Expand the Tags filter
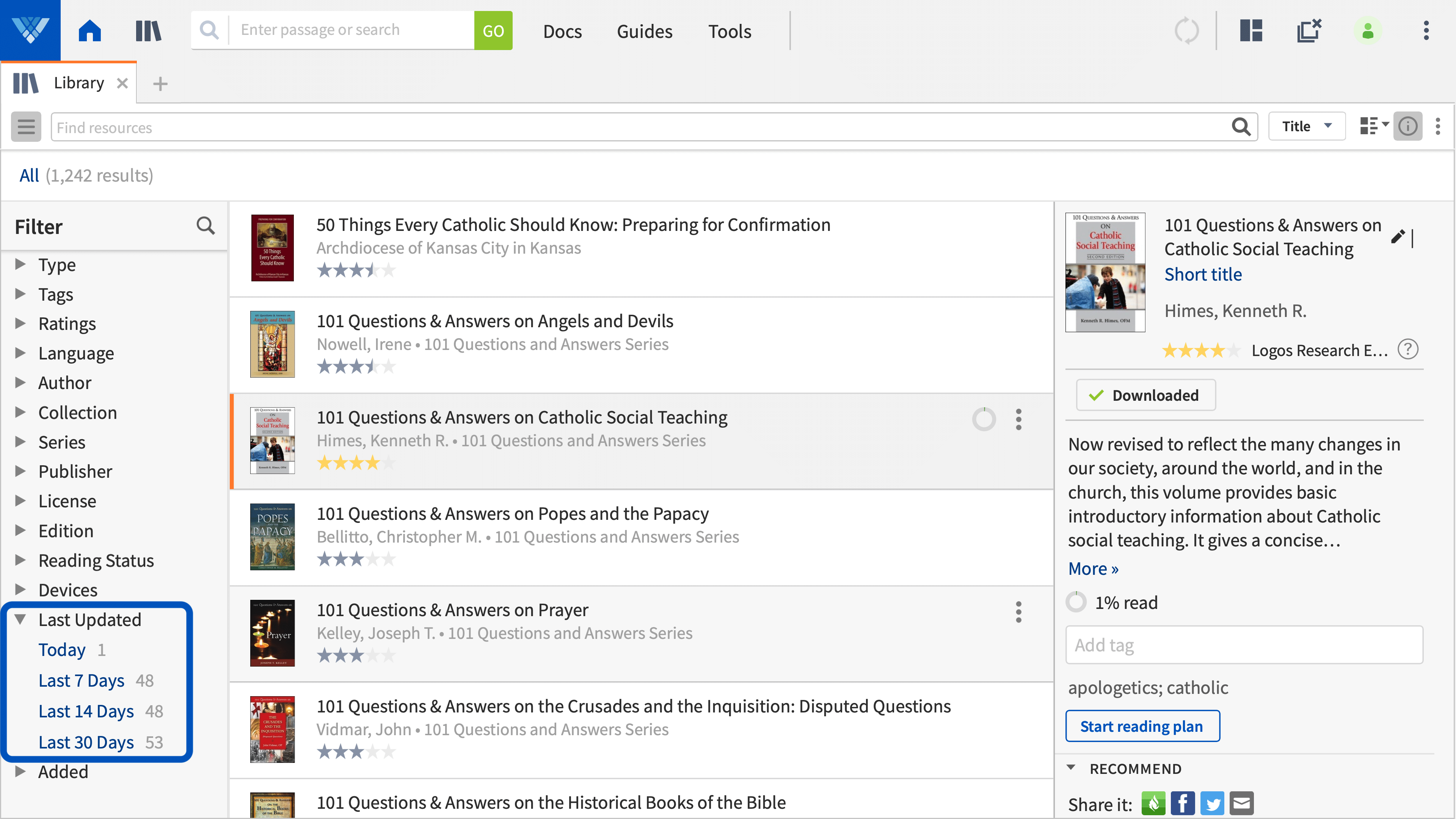Screen dimensions: 1456x819 pyautogui.click(x=20, y=293)
